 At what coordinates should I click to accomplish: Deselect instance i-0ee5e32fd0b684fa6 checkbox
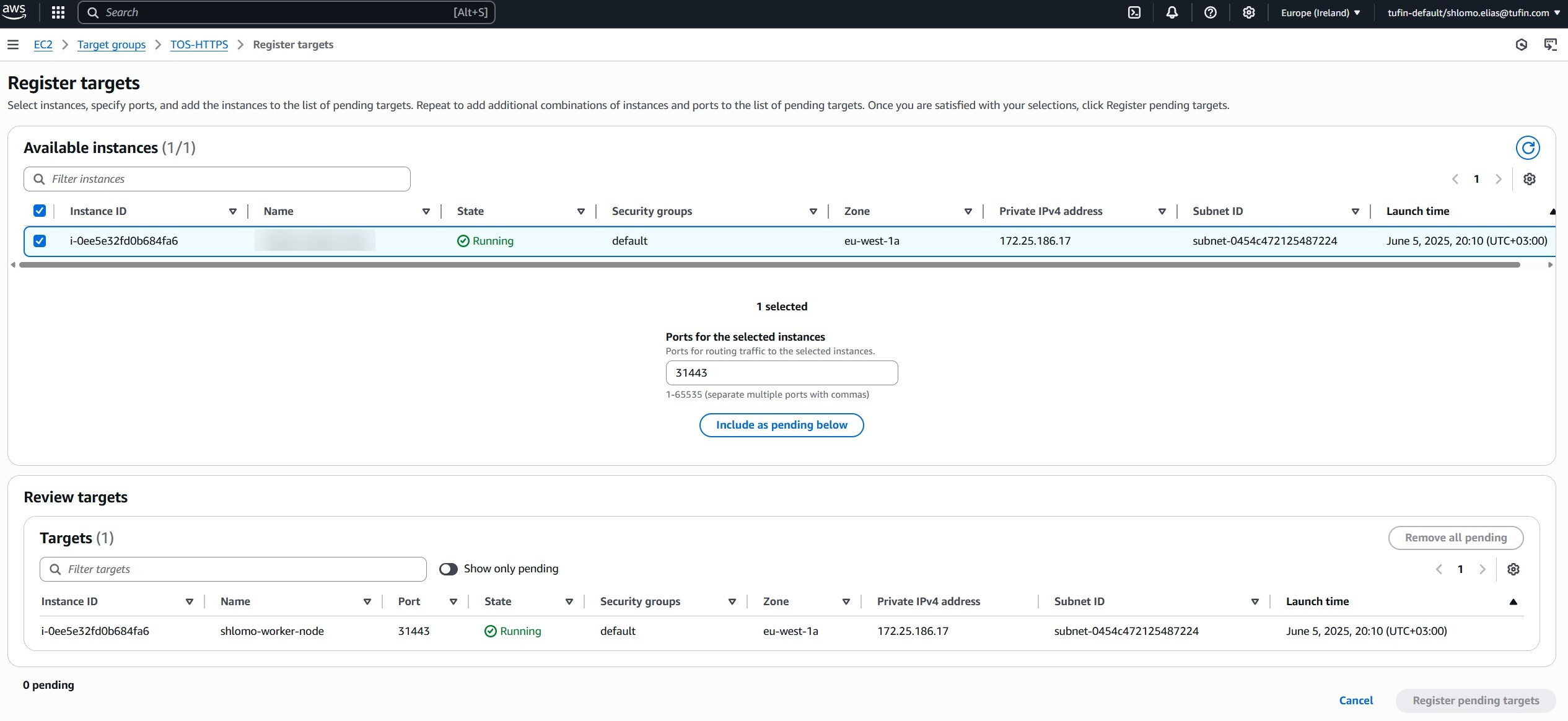click(x=40, y=241)
